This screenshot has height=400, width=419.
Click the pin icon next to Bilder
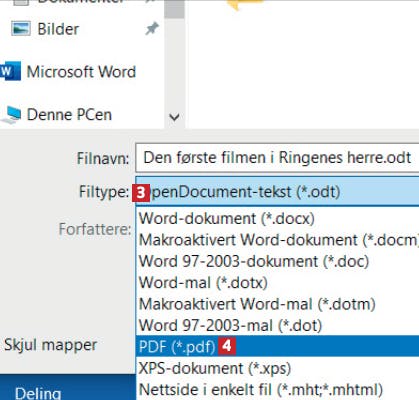[152, 29]
